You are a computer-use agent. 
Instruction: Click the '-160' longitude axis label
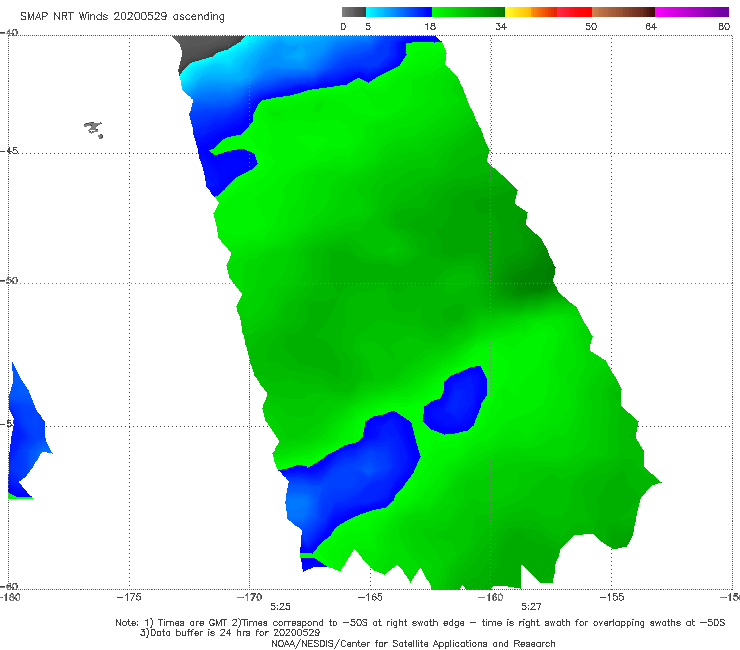coord(491,597)
